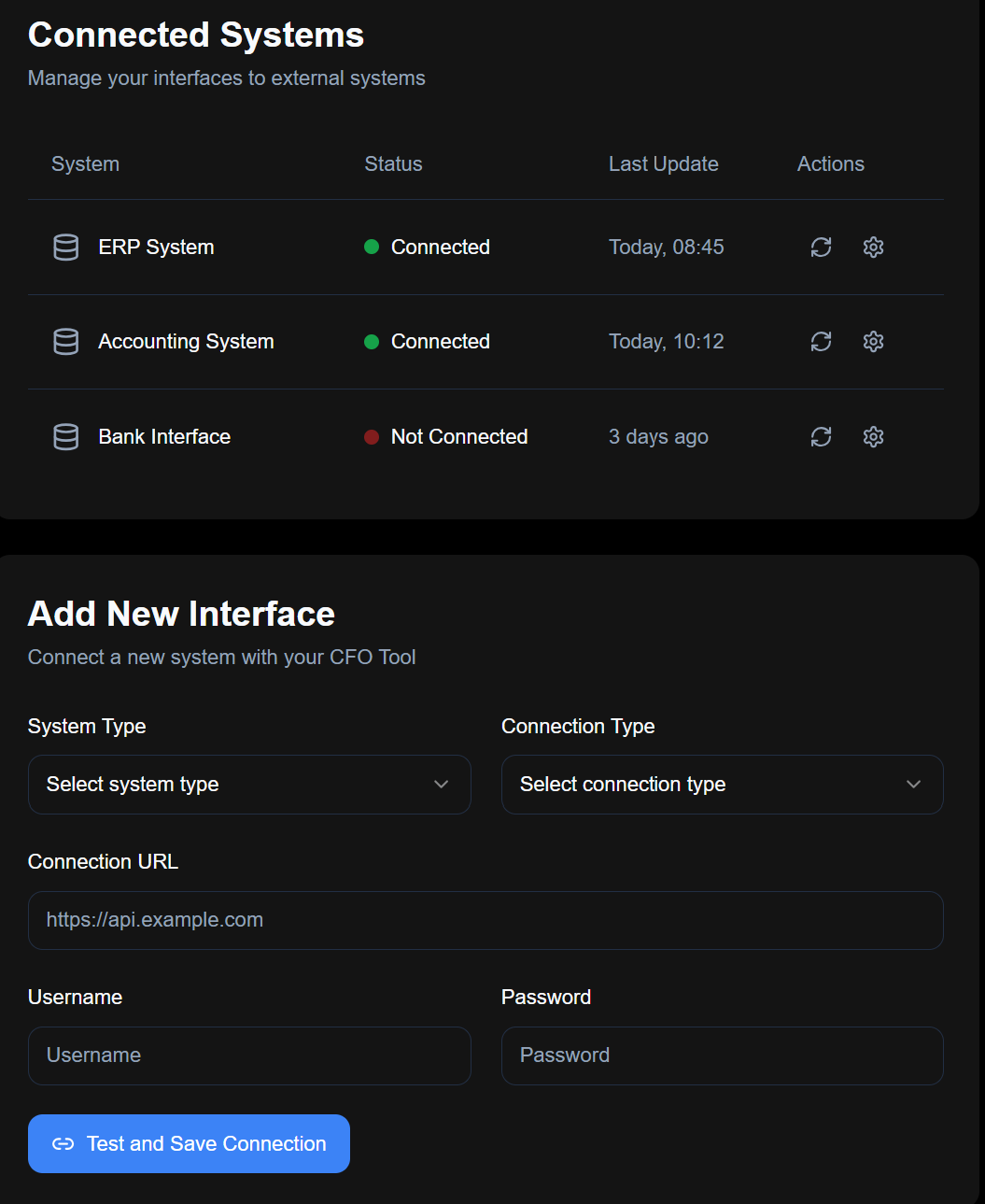
Task: Click the Bank Interface database icon
Action: (66, 437)
